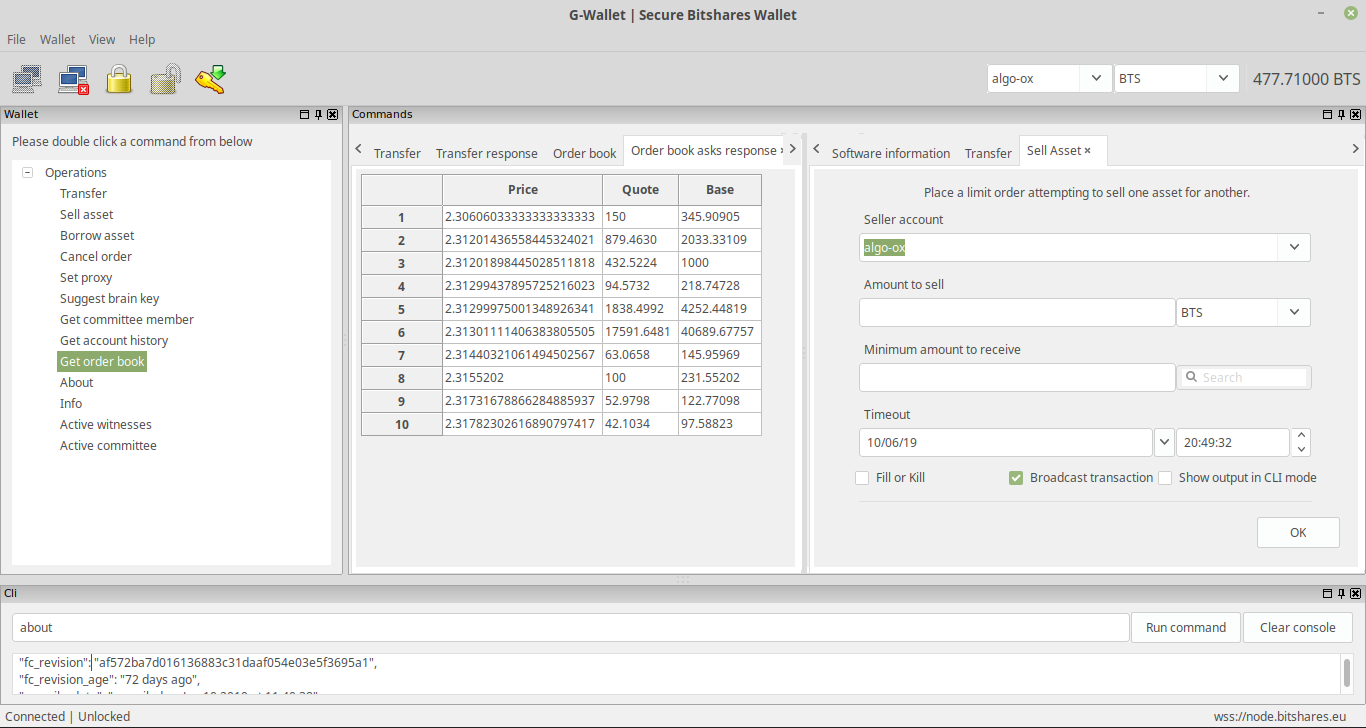Enable Show output in CLI mode

[1165, 478]
